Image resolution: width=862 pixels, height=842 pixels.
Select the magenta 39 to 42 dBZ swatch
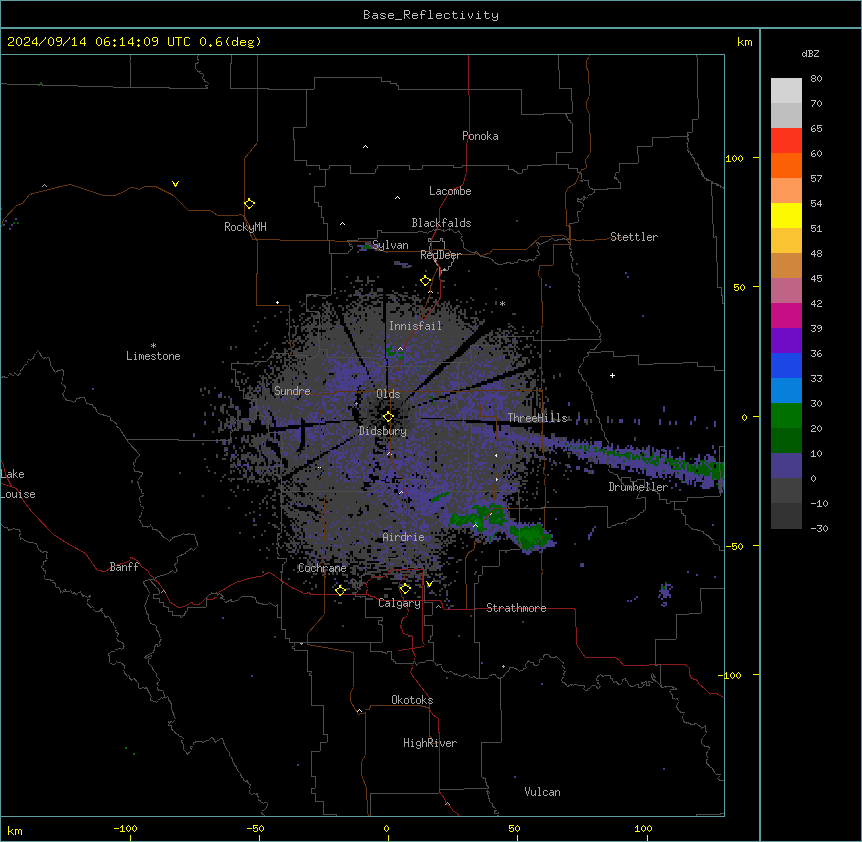[786, 315]
